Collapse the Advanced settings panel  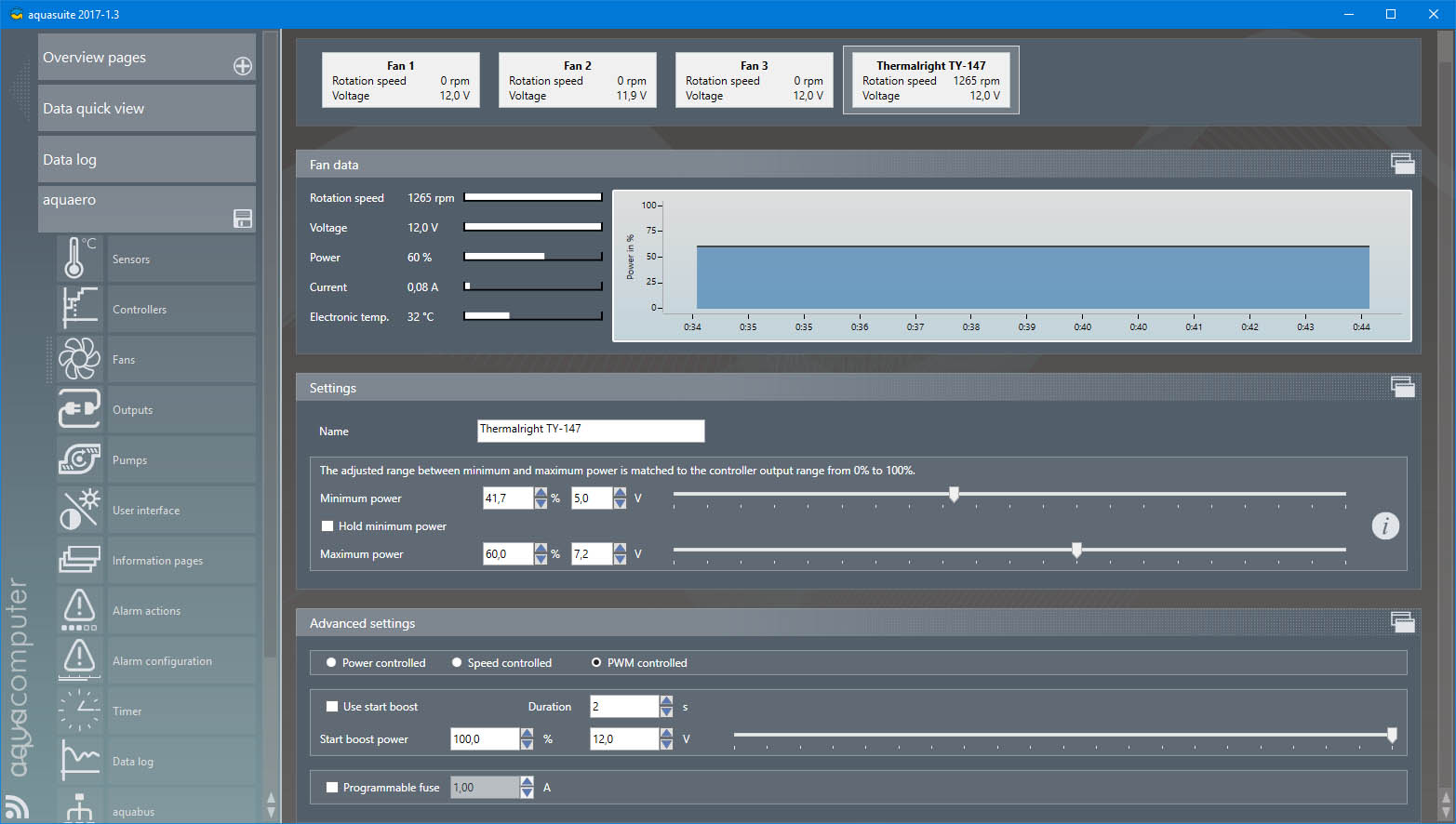[x=1402, y=623]
